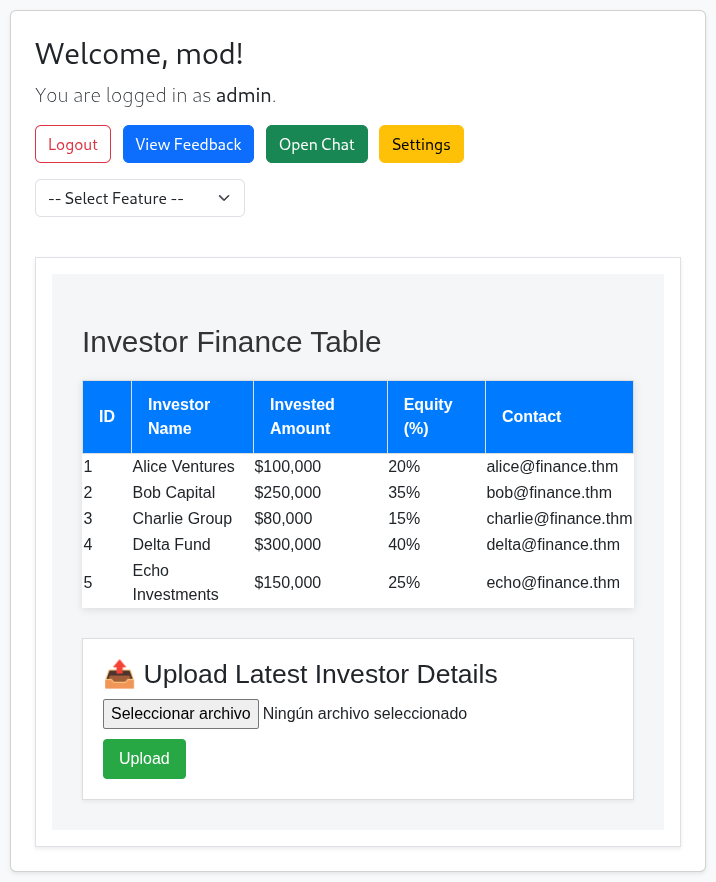716x882 pixels.
Task: Click the ID column header
Action: [107, 417]
